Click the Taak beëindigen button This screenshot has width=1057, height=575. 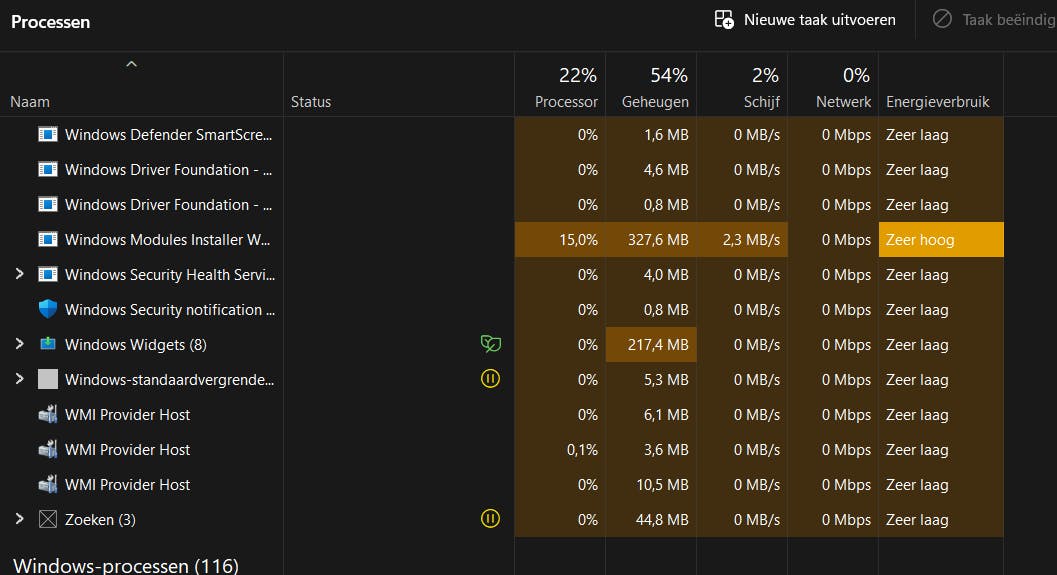(995, 20)
